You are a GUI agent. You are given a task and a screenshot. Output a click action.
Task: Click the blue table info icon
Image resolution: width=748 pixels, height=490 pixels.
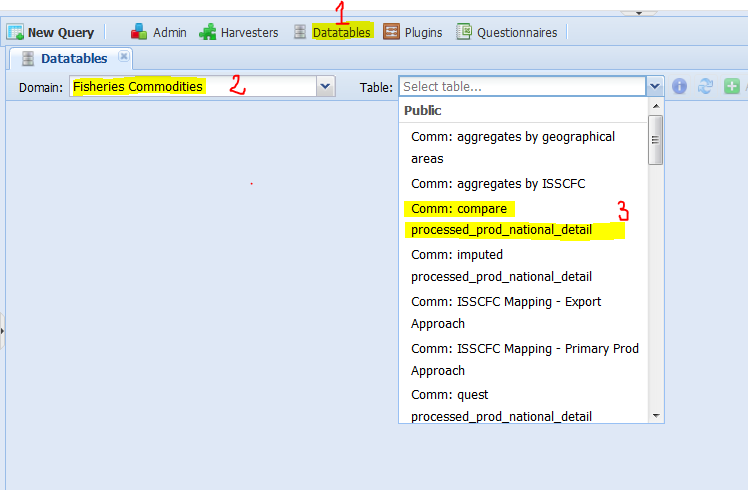[x=680, y=87]
